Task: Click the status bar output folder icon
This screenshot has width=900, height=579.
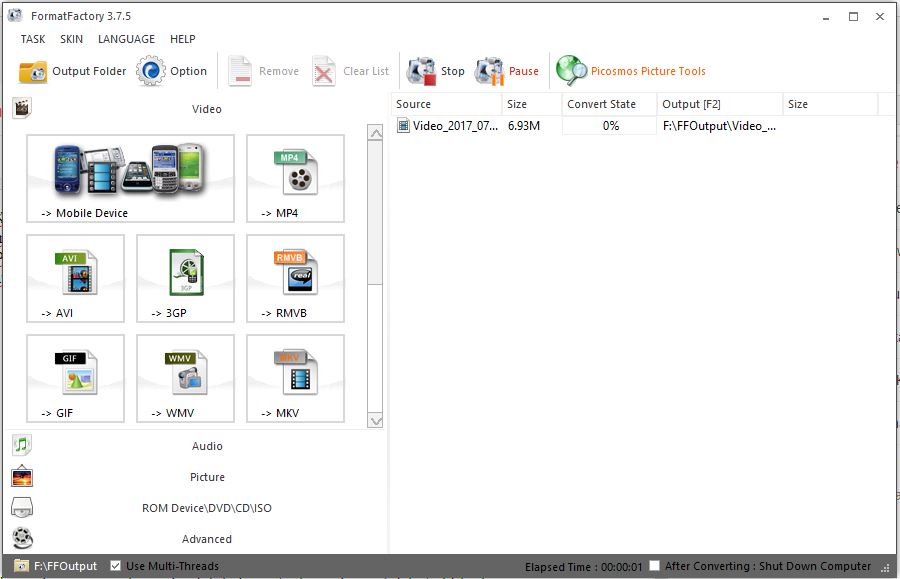Action: tap(21, 566)
